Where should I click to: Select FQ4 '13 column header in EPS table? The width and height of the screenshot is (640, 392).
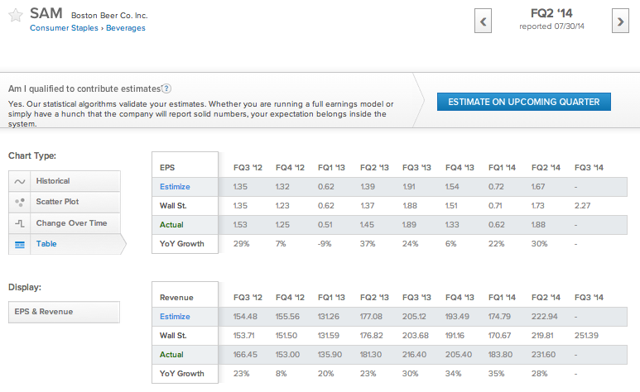pos(460,167)
